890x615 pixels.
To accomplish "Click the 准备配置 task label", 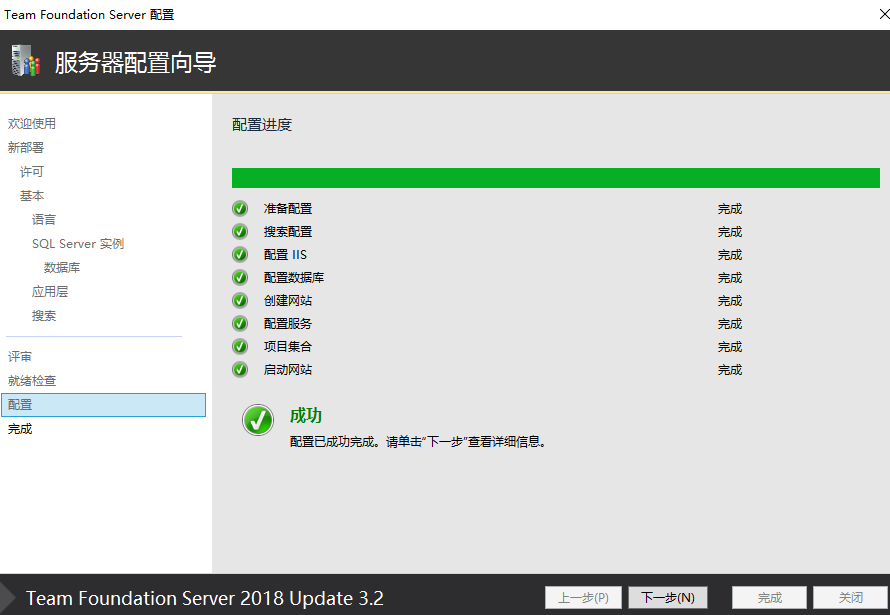I will [x=288, y=209].
